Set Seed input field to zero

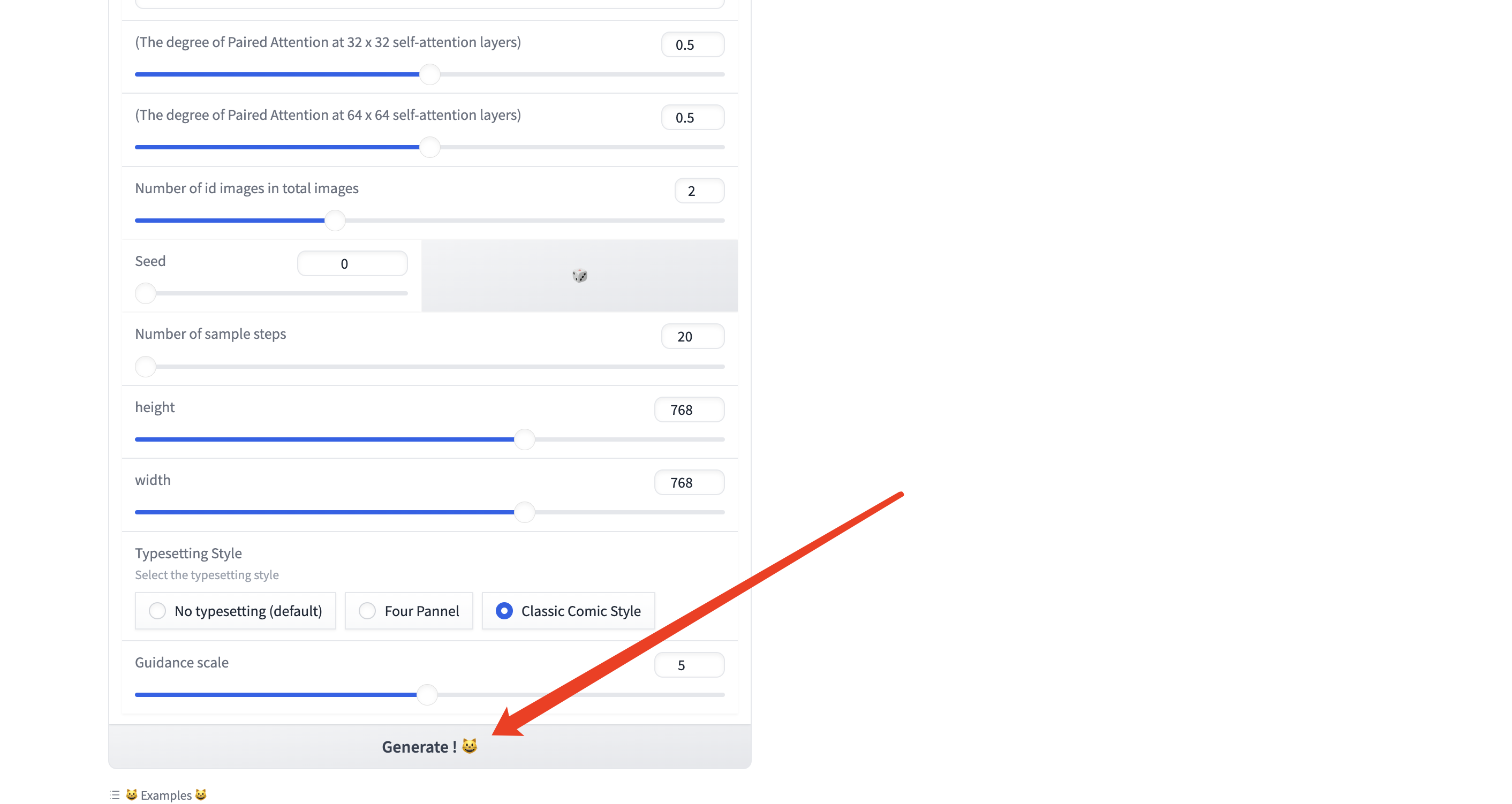[353, 262]
